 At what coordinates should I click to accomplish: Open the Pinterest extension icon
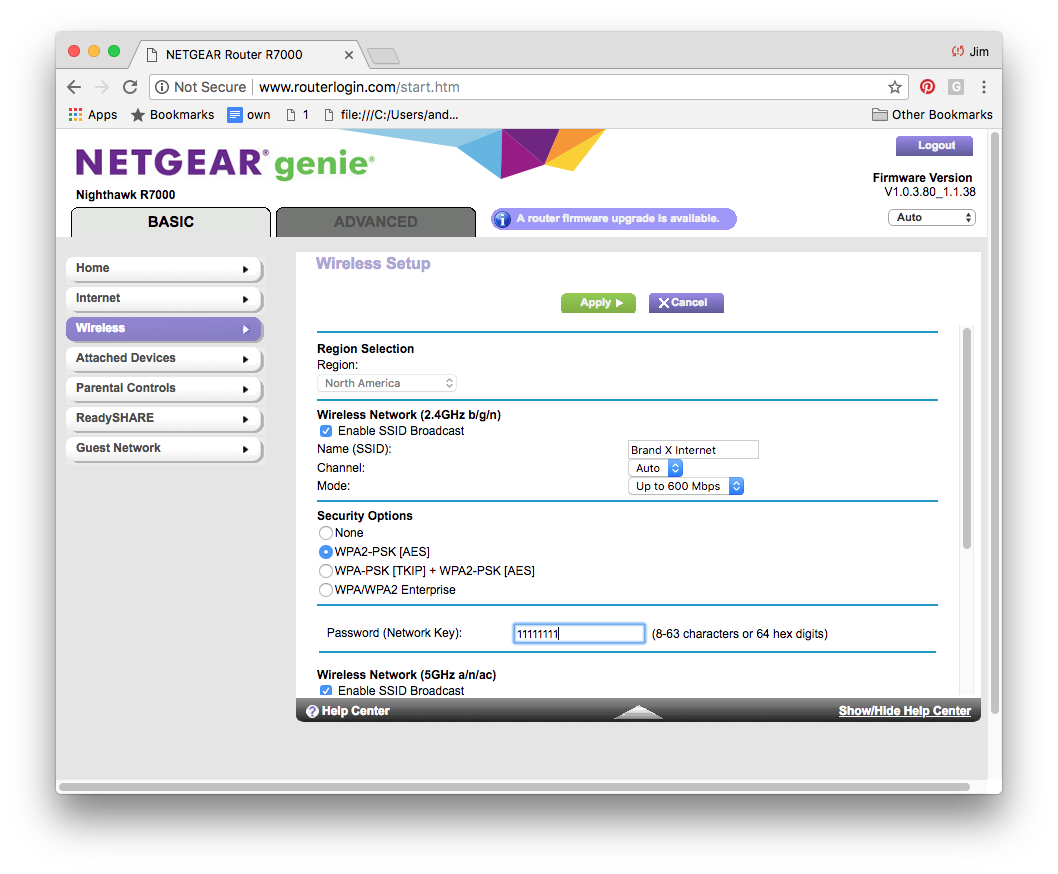pos(928,86)
